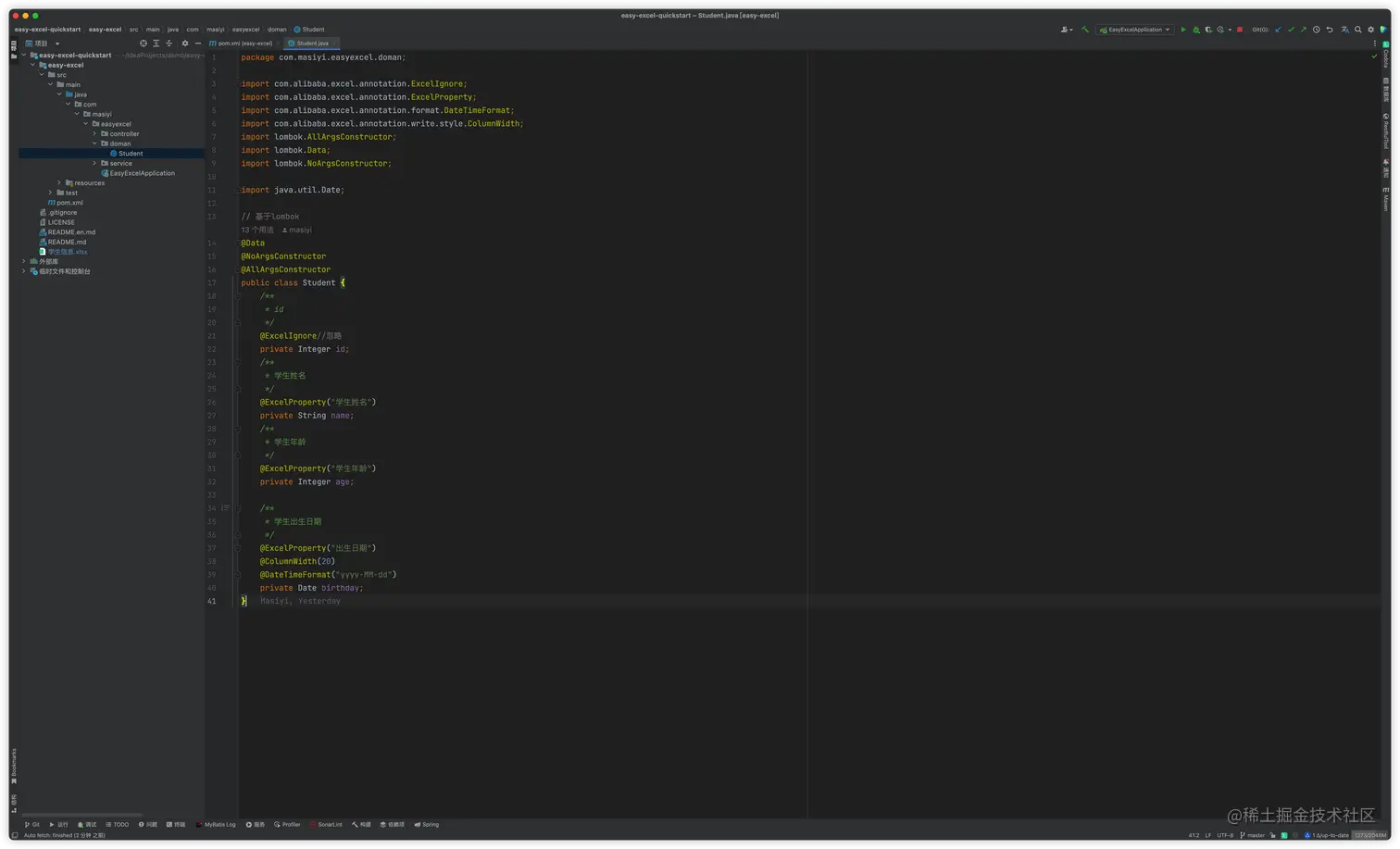The width and height of the screenshot is (1400, 849).
Task: Collapse the easy-excel-quickstart root node
Action: [24, 56]
